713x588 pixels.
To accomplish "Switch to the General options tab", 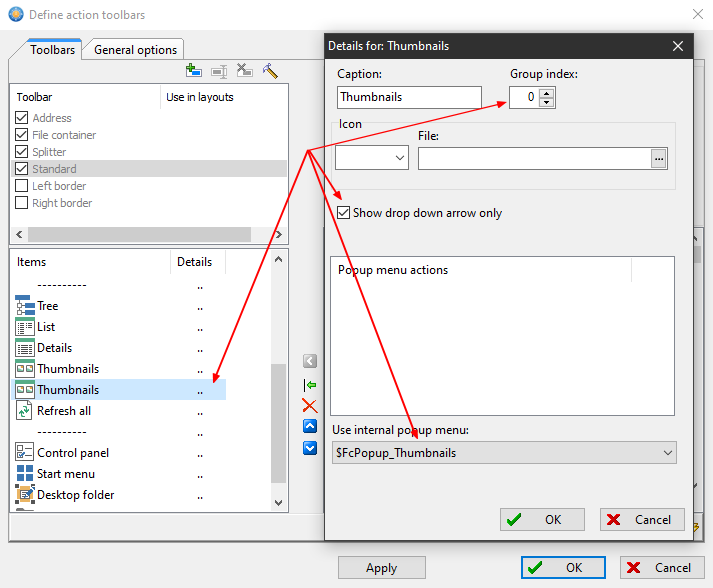I will pos(136,50).
